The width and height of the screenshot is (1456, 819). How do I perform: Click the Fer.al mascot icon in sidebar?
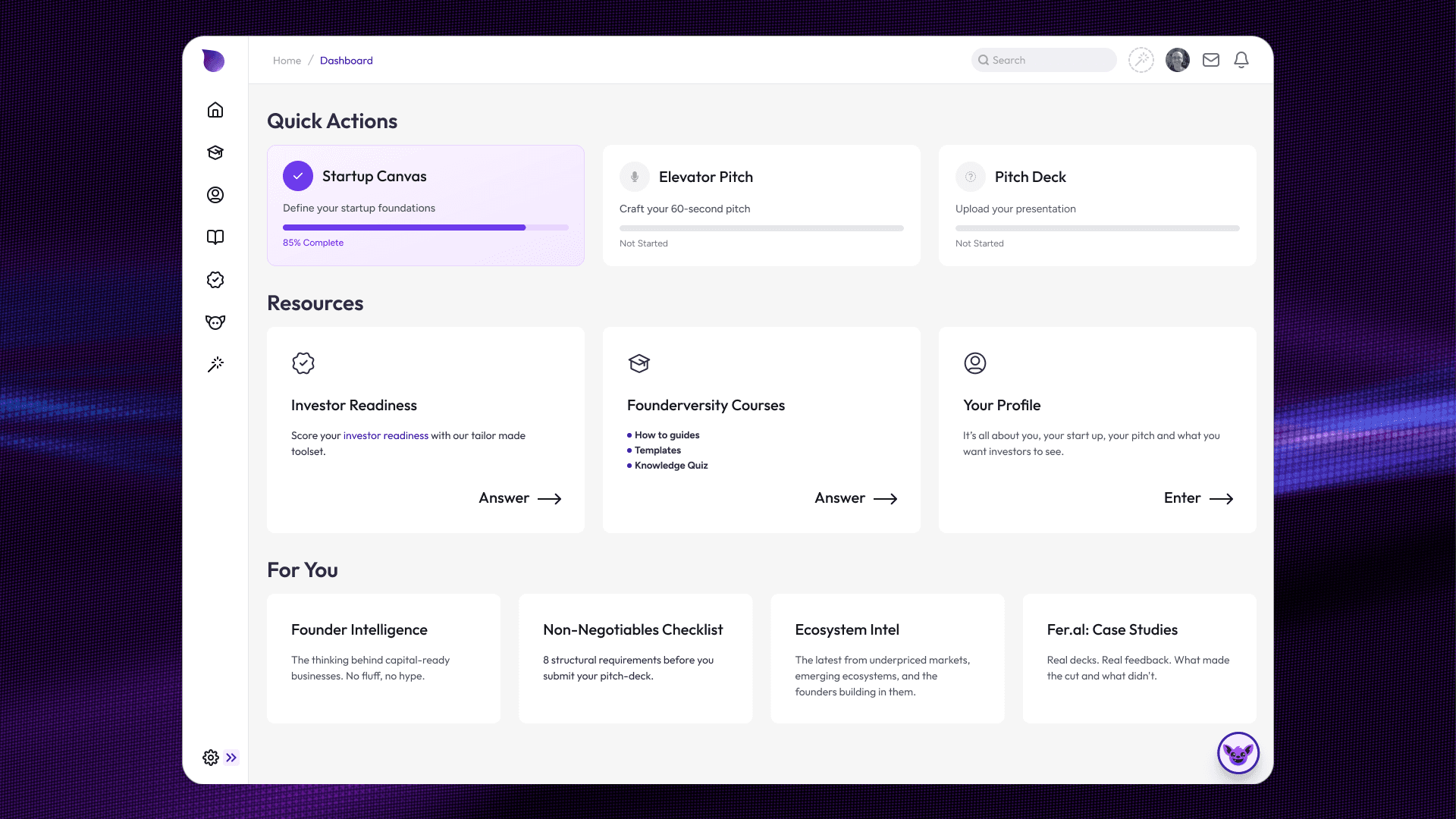215,322
